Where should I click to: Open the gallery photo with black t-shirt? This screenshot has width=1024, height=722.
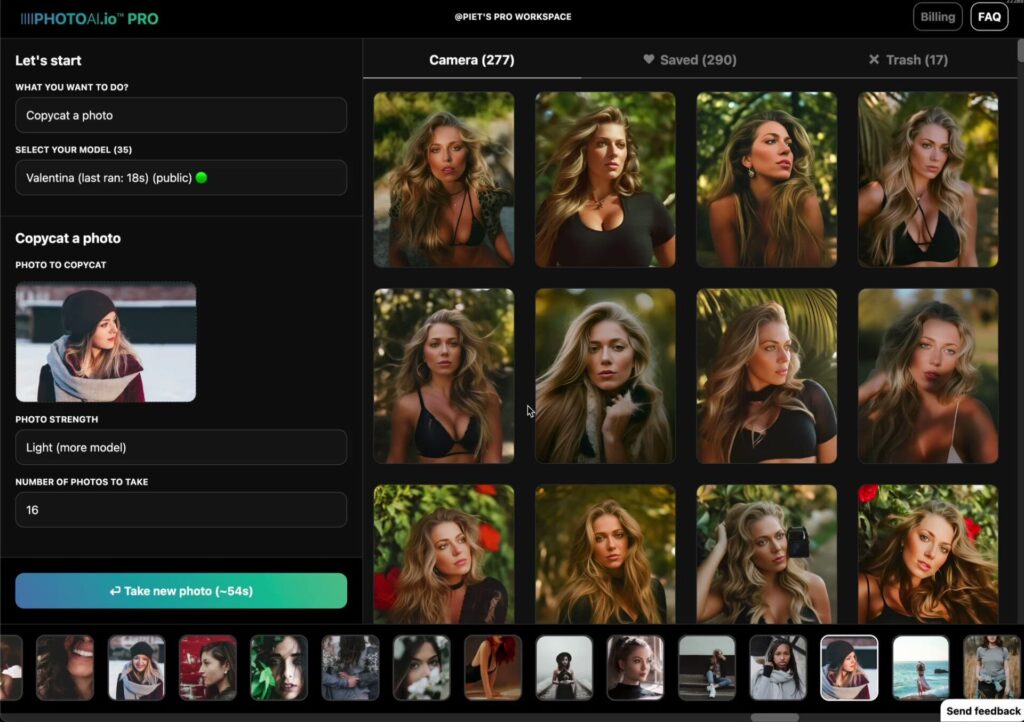605,180
